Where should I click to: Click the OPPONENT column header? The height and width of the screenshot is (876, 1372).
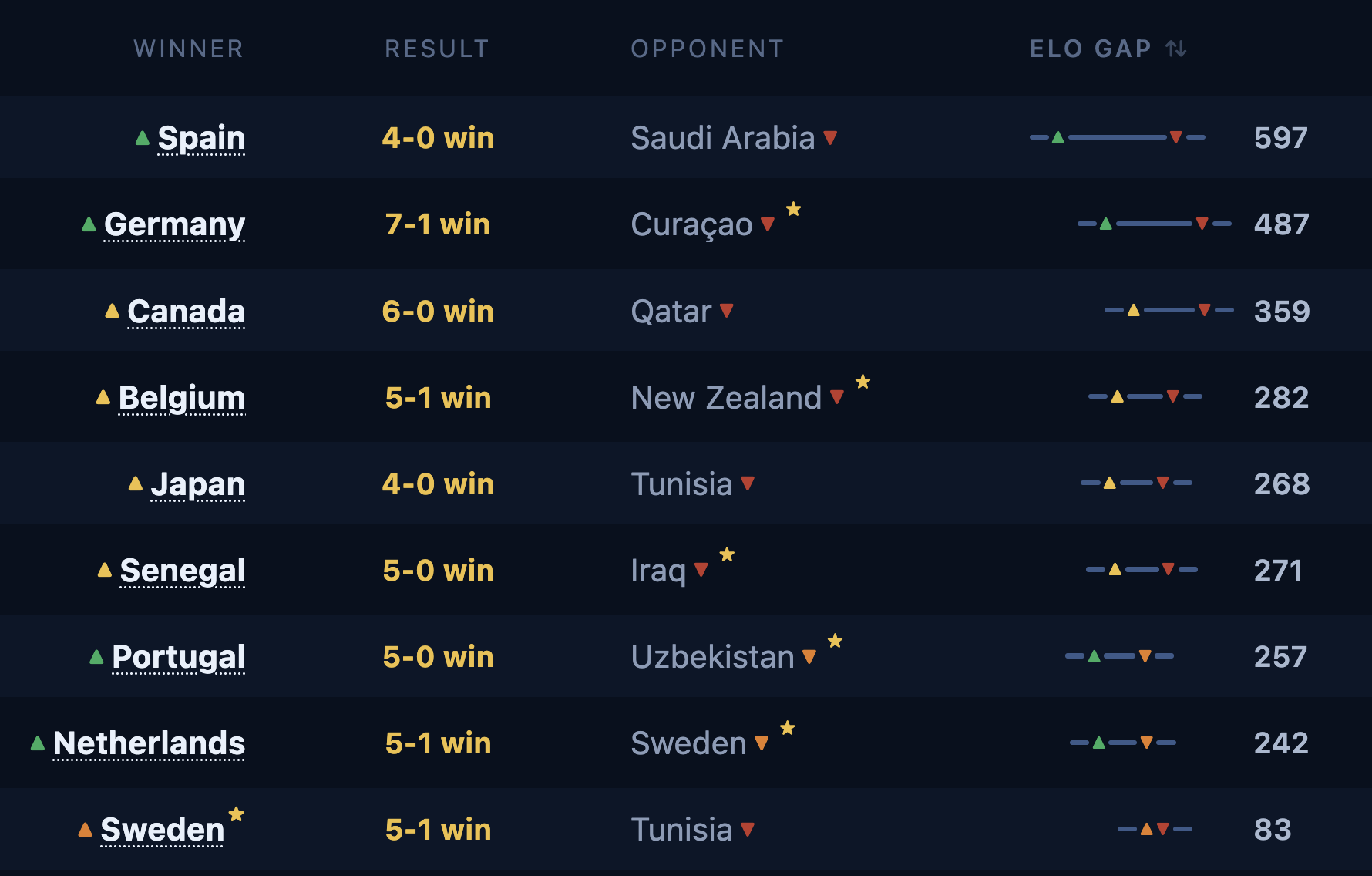tap(708, 49)
